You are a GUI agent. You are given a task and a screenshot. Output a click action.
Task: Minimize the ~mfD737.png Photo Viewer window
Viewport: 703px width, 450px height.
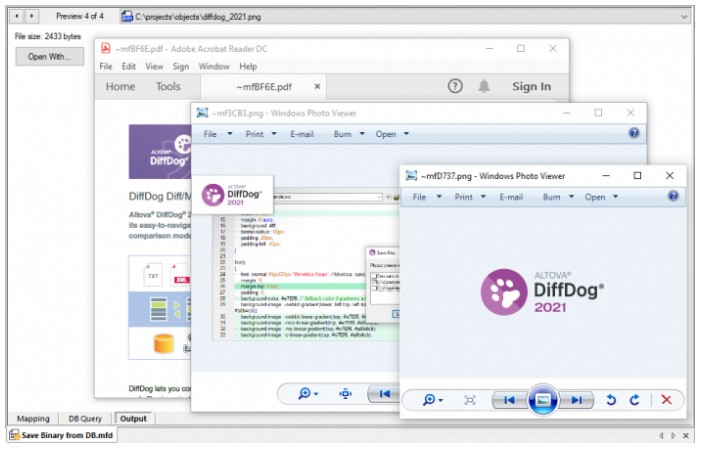606,176
